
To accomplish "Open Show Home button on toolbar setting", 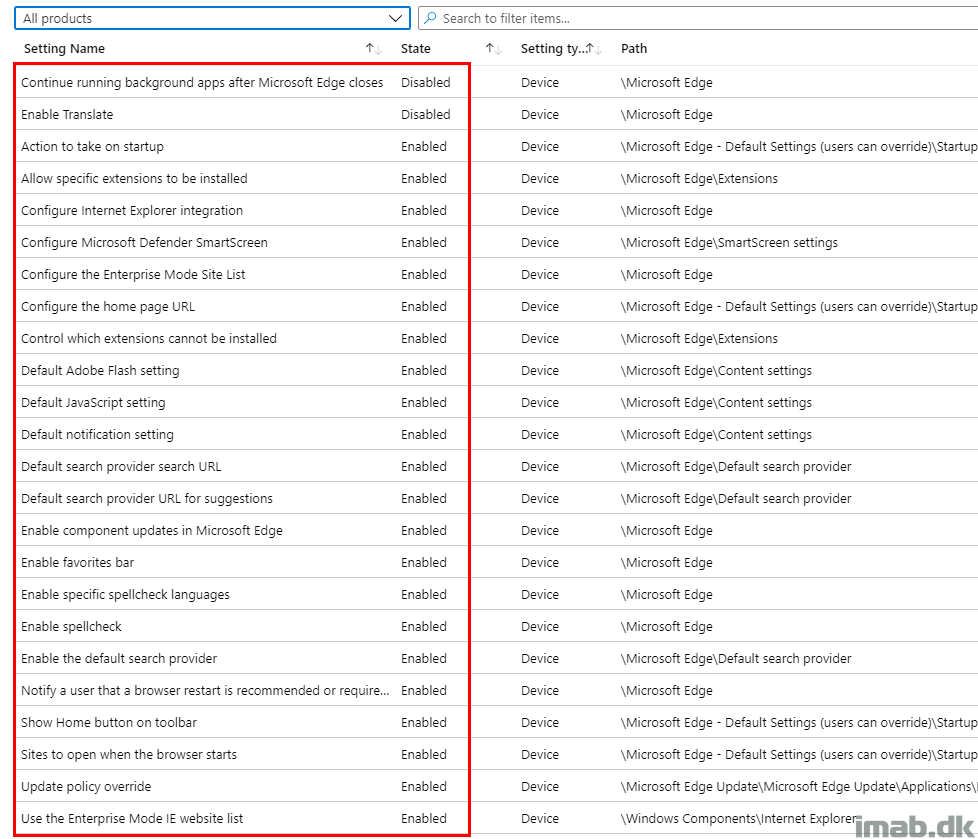I will click(x=109, y=722).
